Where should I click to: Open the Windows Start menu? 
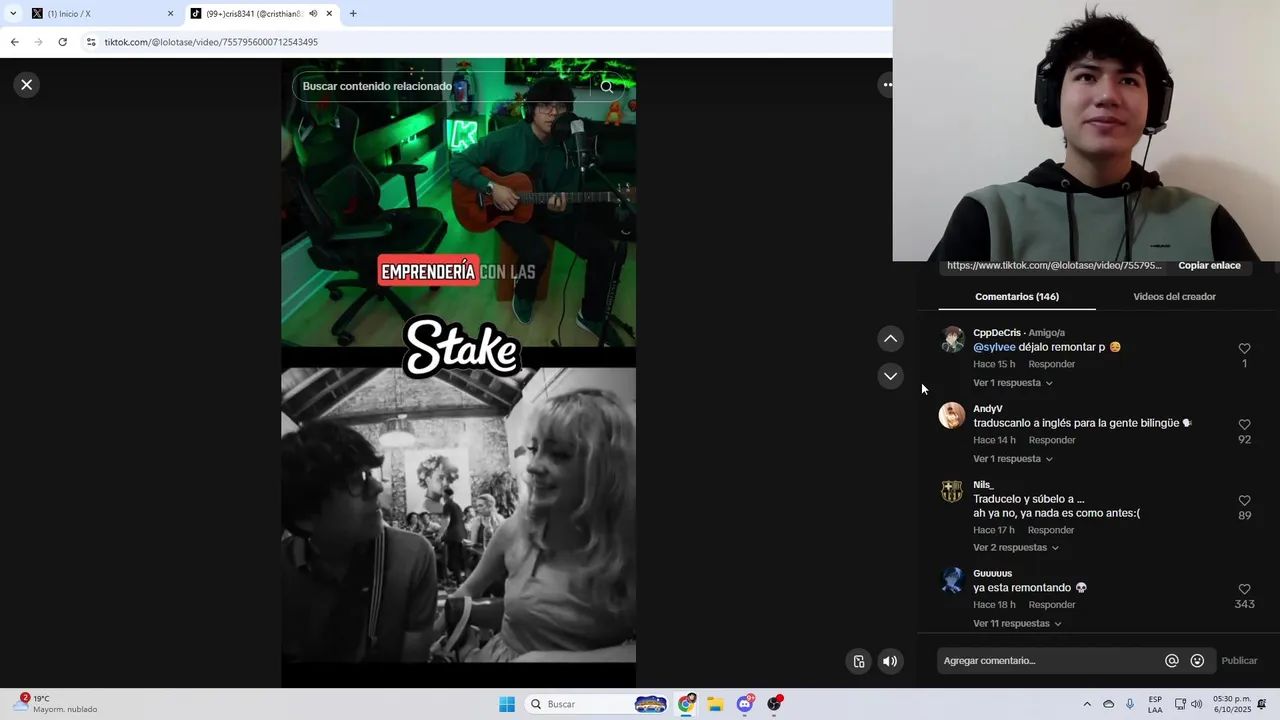(x=507, y=704)
